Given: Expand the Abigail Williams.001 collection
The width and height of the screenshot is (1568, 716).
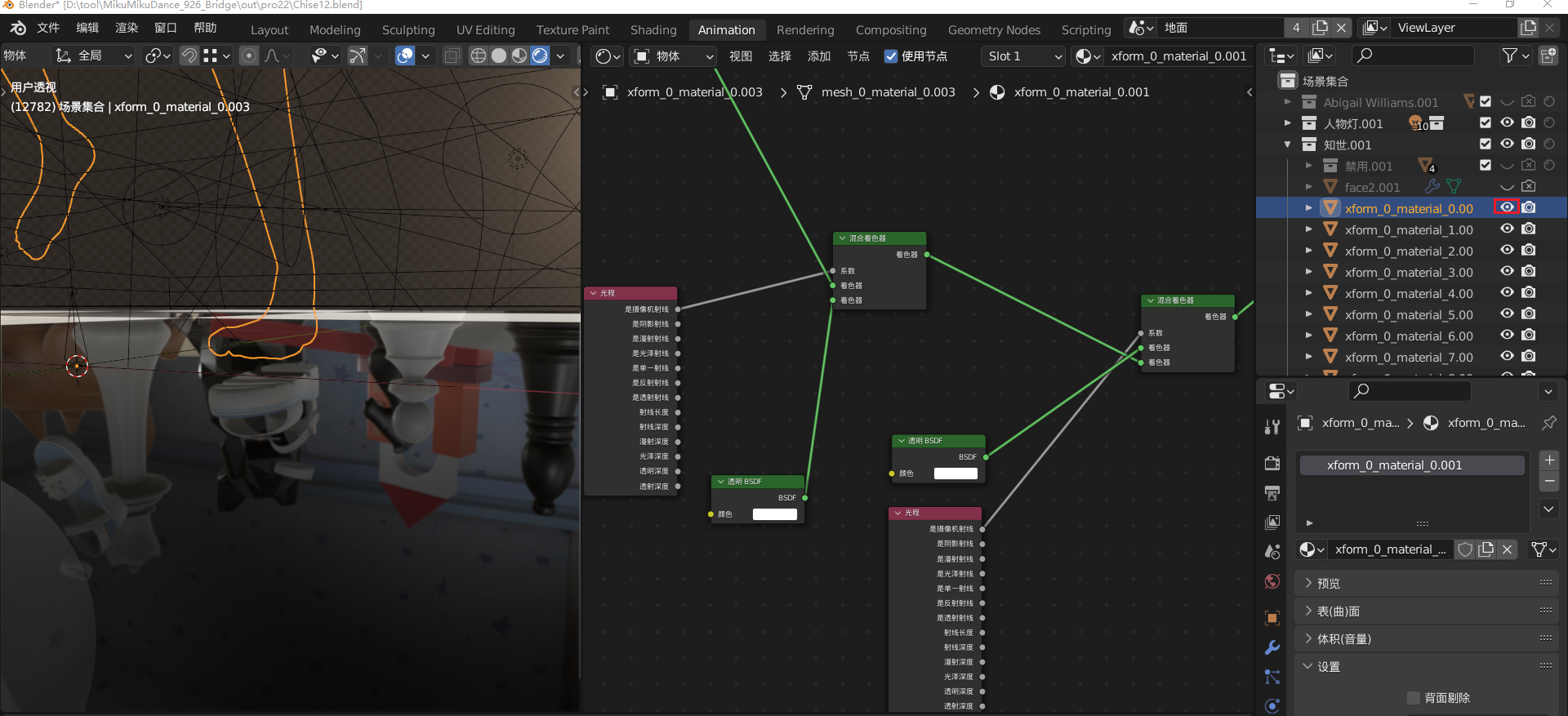Looking at the screenshot, I should click(x=1288, y=102).
